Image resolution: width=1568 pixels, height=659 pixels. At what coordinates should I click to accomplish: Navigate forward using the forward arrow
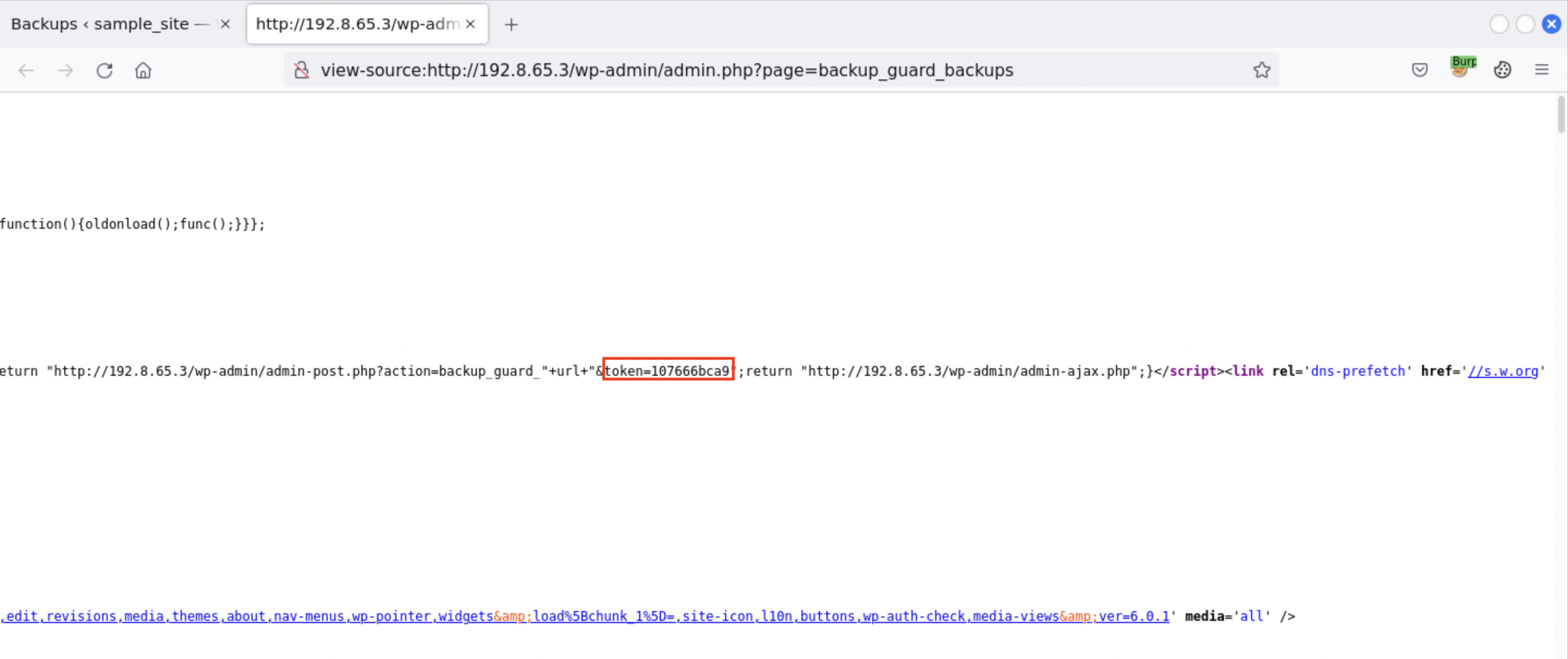tap(65, 70)
